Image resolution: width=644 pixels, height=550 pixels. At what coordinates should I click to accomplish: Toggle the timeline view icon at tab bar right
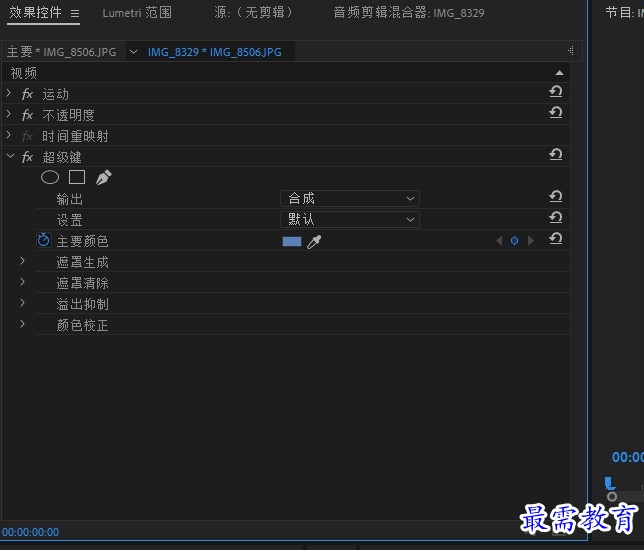pos(570,51)
